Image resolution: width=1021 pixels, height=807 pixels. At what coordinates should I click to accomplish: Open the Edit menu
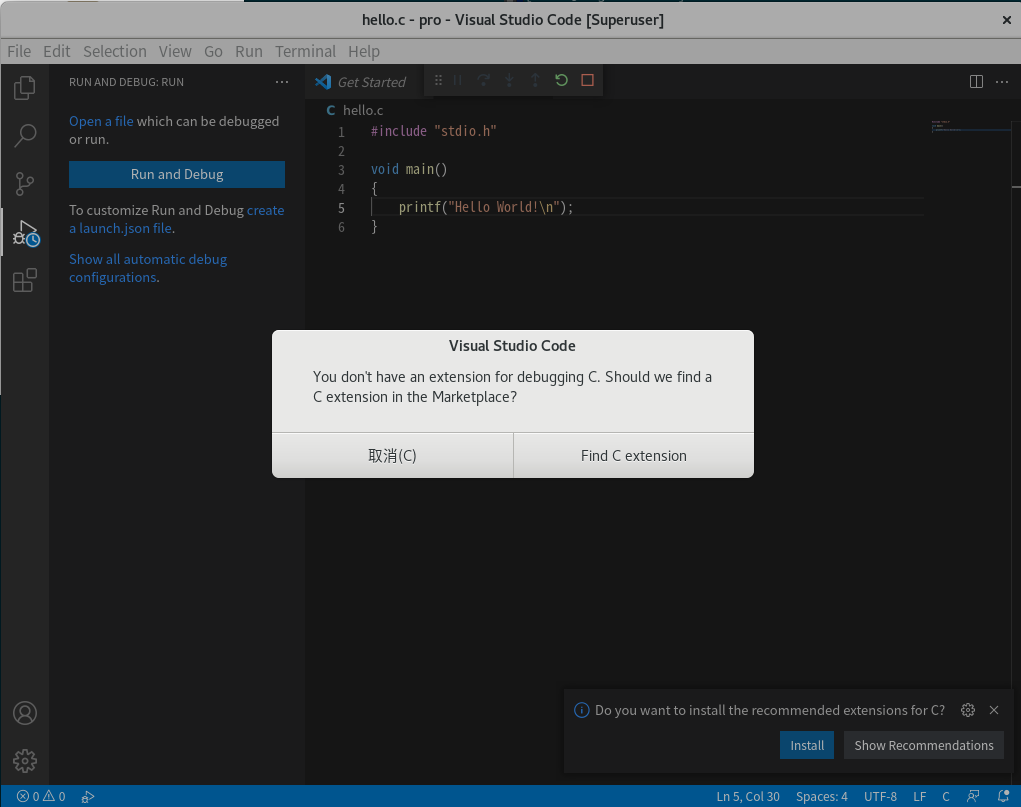57,51
